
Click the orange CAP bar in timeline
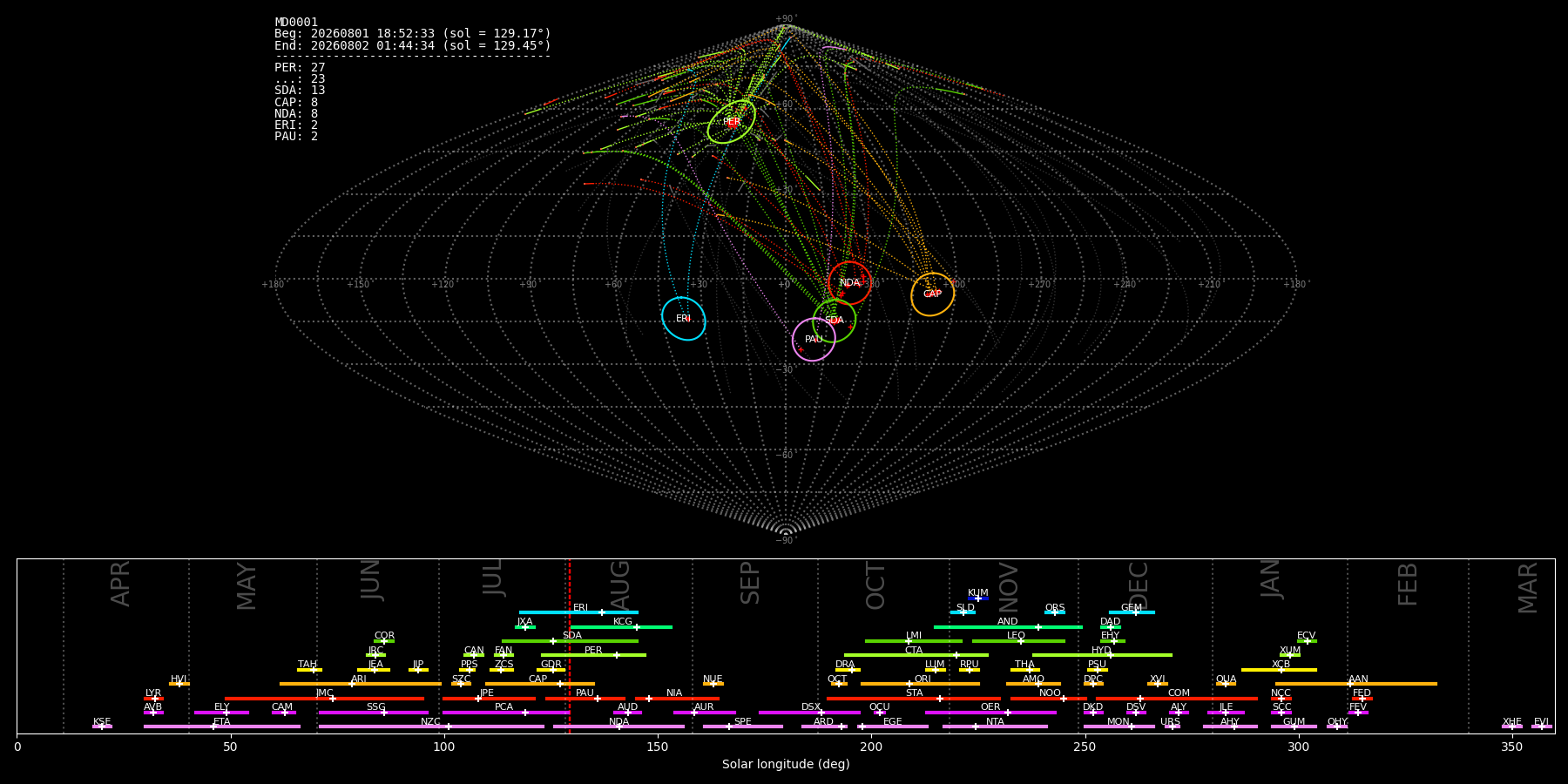tap(540, 684)
